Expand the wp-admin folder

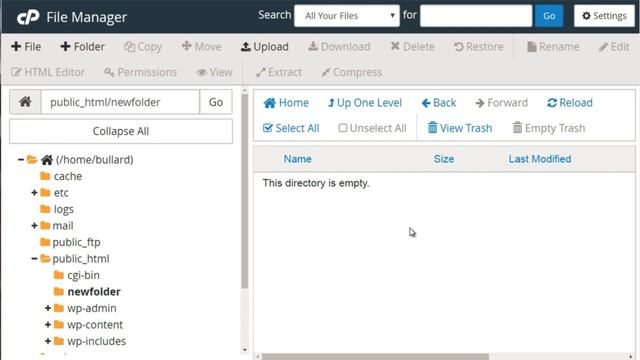pyautogui.click(x=48, y=308)
